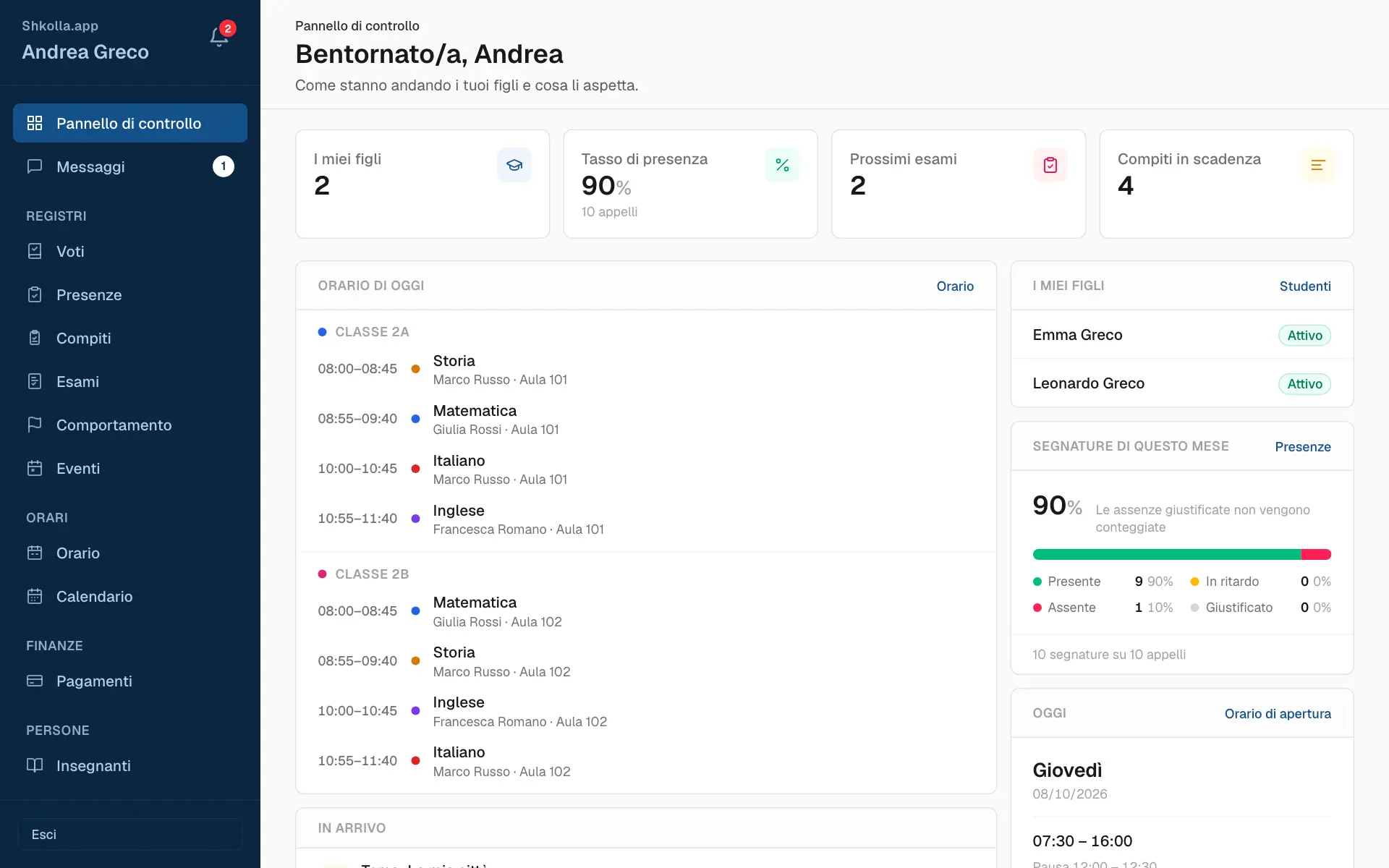This screenshot has height=868, width=1389.
Task: Click the 10 segnature su 10 appelli text
Action: pyautogui.click(x=1109, y=654)
